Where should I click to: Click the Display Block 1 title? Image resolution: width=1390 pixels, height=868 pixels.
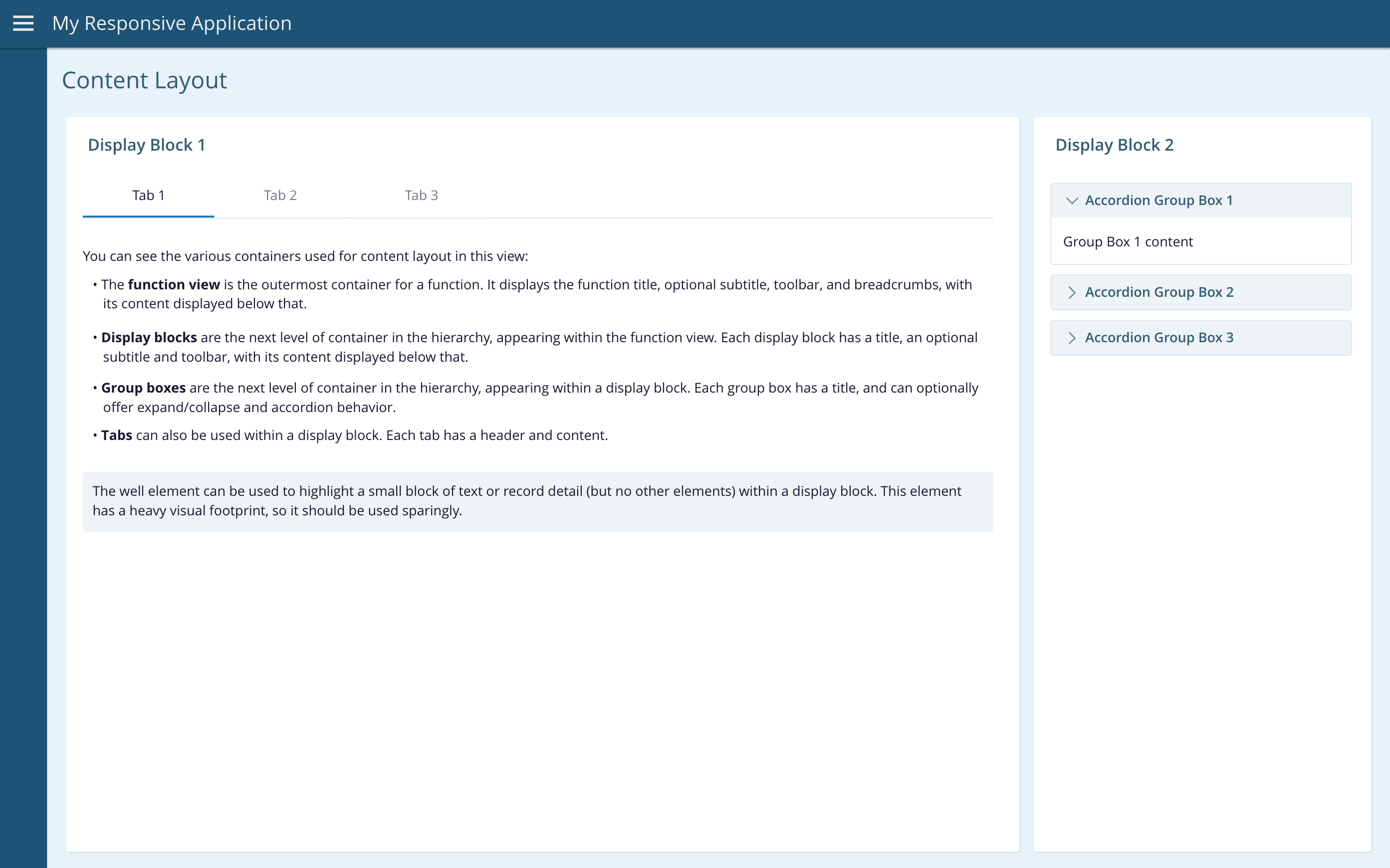146,145
